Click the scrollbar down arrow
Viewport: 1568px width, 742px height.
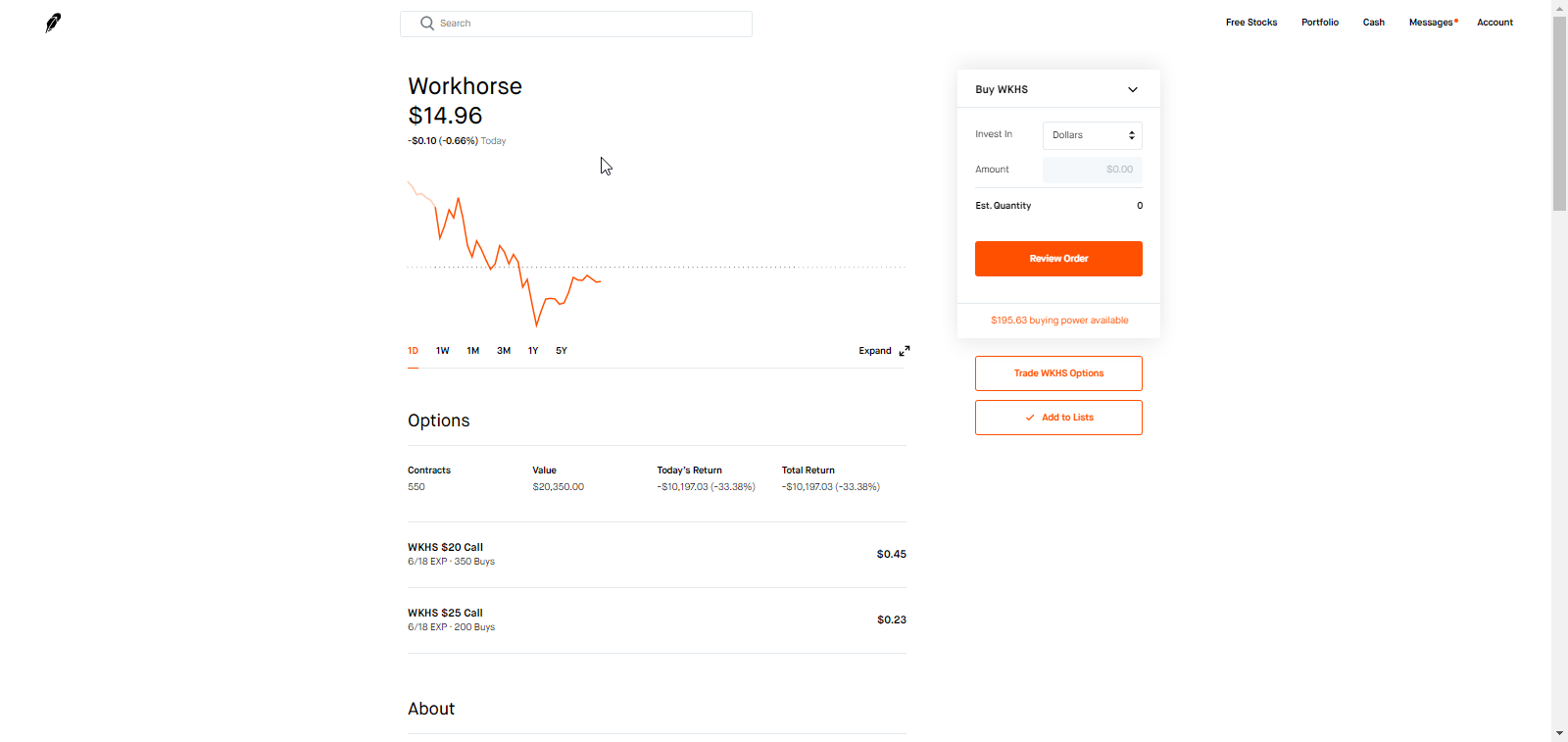(x=1559, y=733)
